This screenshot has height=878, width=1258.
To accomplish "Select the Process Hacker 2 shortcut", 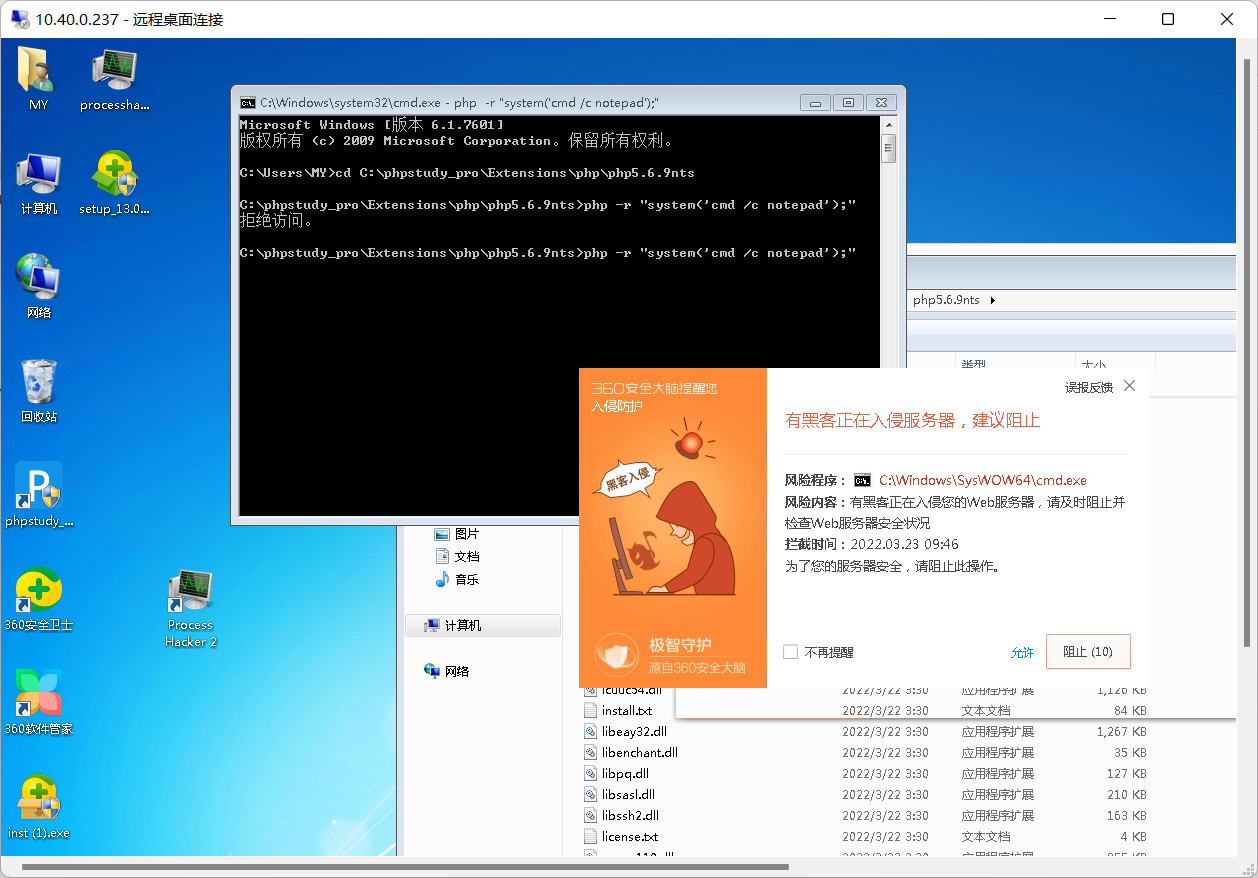I will (191, 608).
